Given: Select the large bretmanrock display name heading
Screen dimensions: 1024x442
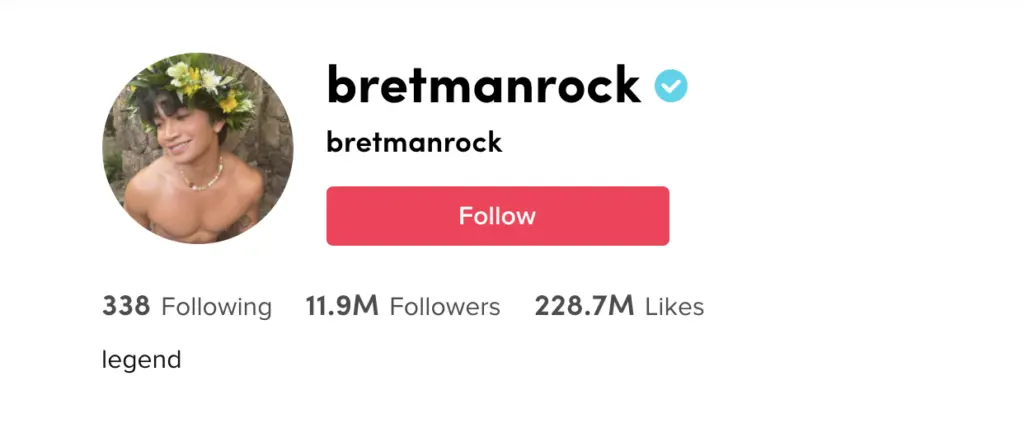Looking at the screenshot, I should pos(483,86).
